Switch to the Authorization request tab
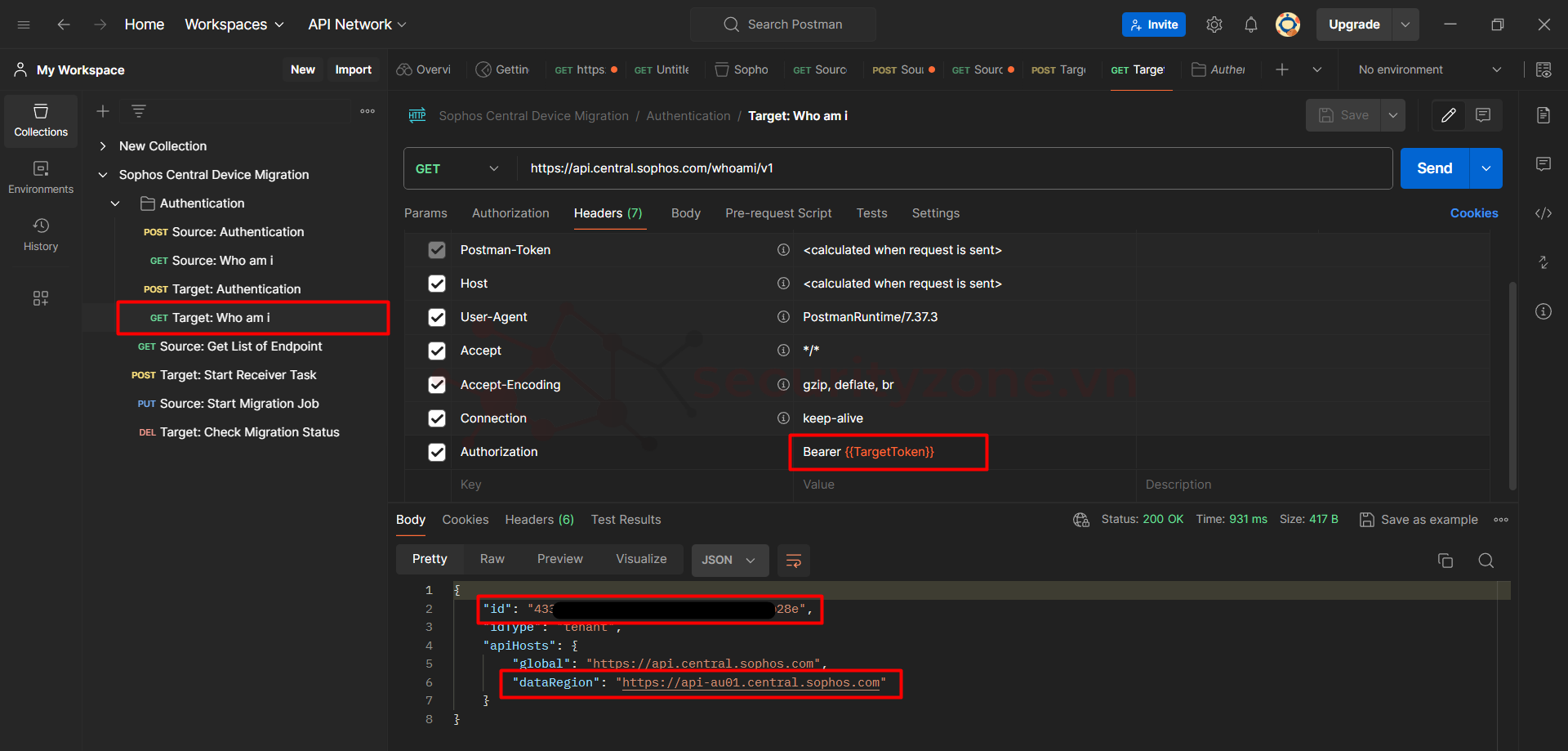The image size is (1568, 751). pyautogui.click(x=510, y=213)
